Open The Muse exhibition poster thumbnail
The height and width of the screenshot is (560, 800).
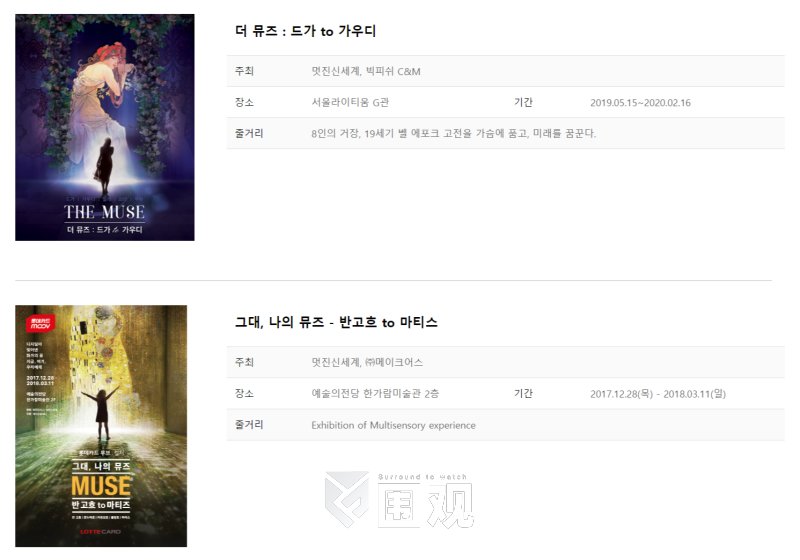[x=105, y=128]
